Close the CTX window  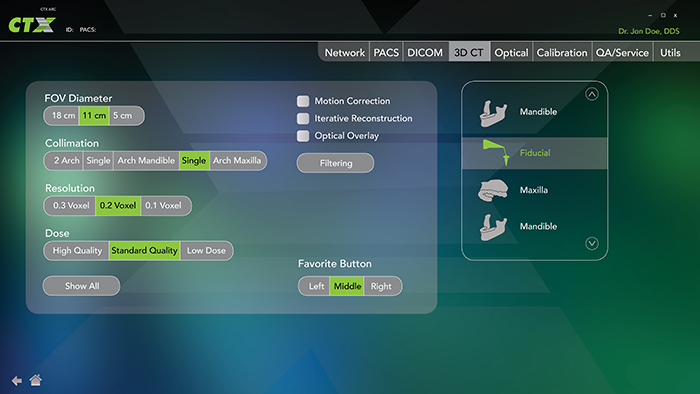coord(675,15)
